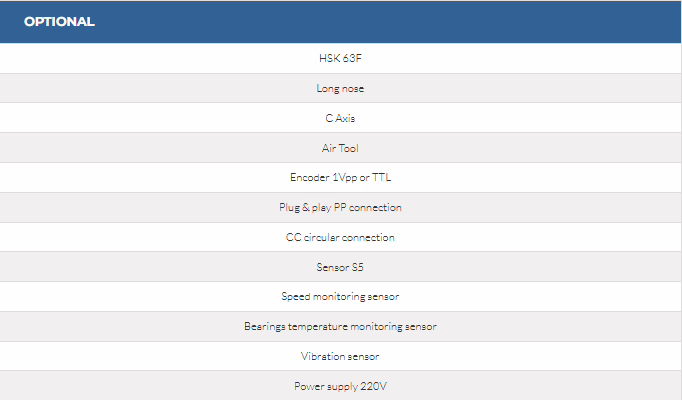The width and height of the screenshot is (682, 400).
Task: Click the Long nose option
Action: pos(340,88)
